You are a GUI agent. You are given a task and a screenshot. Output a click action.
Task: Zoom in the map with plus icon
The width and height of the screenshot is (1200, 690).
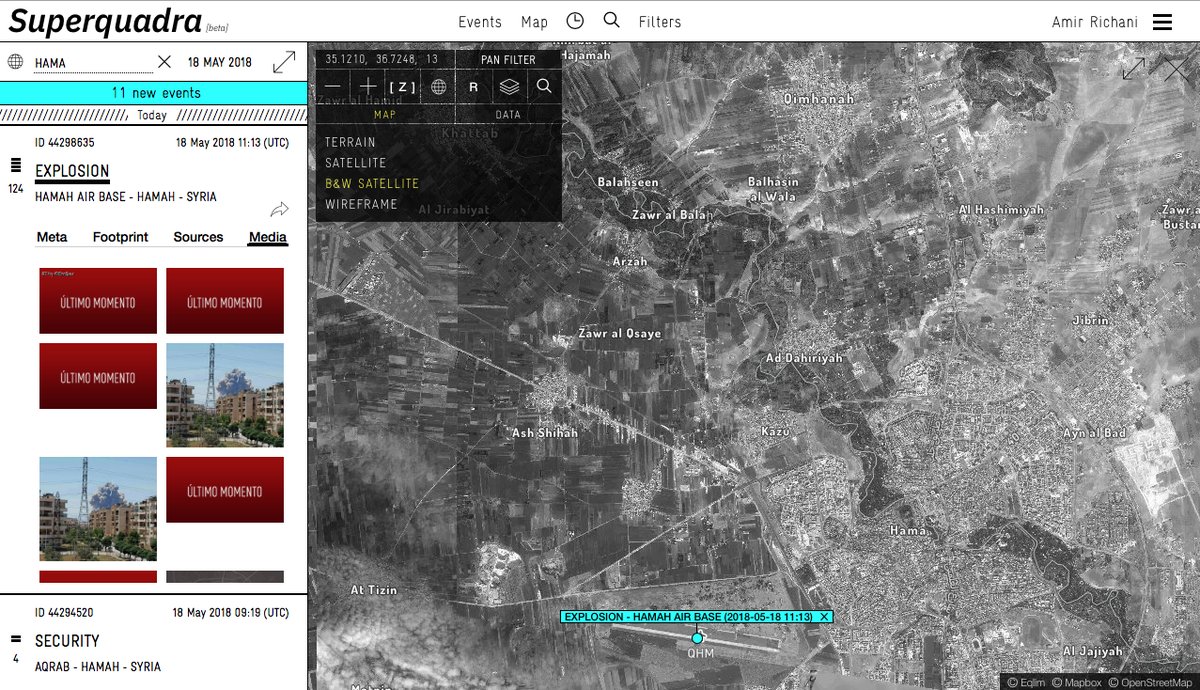[x=368, y=87]
